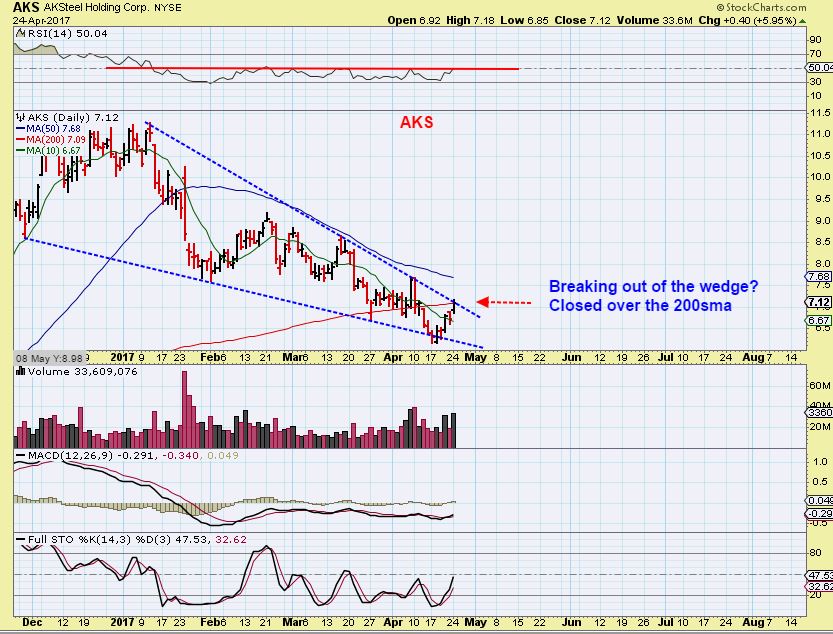Click the High 7.18 value
833x634 pixels.
tap(471, 21)
